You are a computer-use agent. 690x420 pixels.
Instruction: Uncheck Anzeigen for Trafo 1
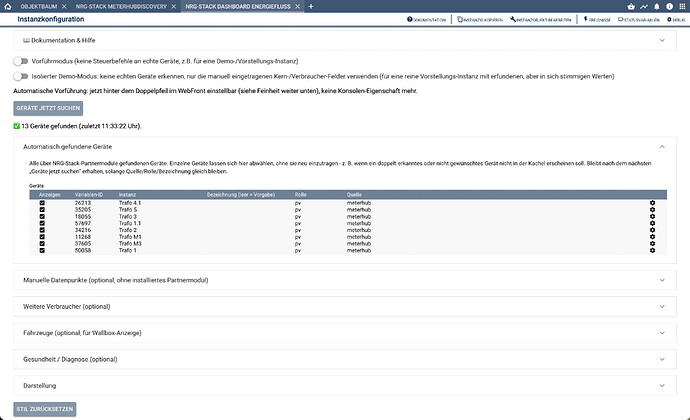click(x=42, y=250)
